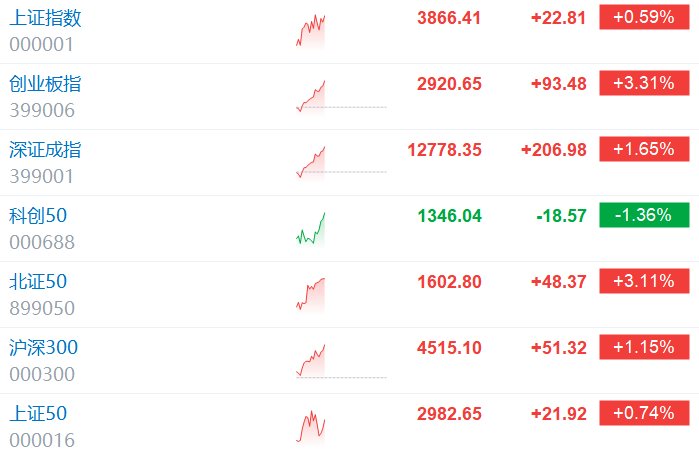Screen dimensions: 699x450
Task: Open the 创业板指 index link
Action: click(x=45, y=84)
